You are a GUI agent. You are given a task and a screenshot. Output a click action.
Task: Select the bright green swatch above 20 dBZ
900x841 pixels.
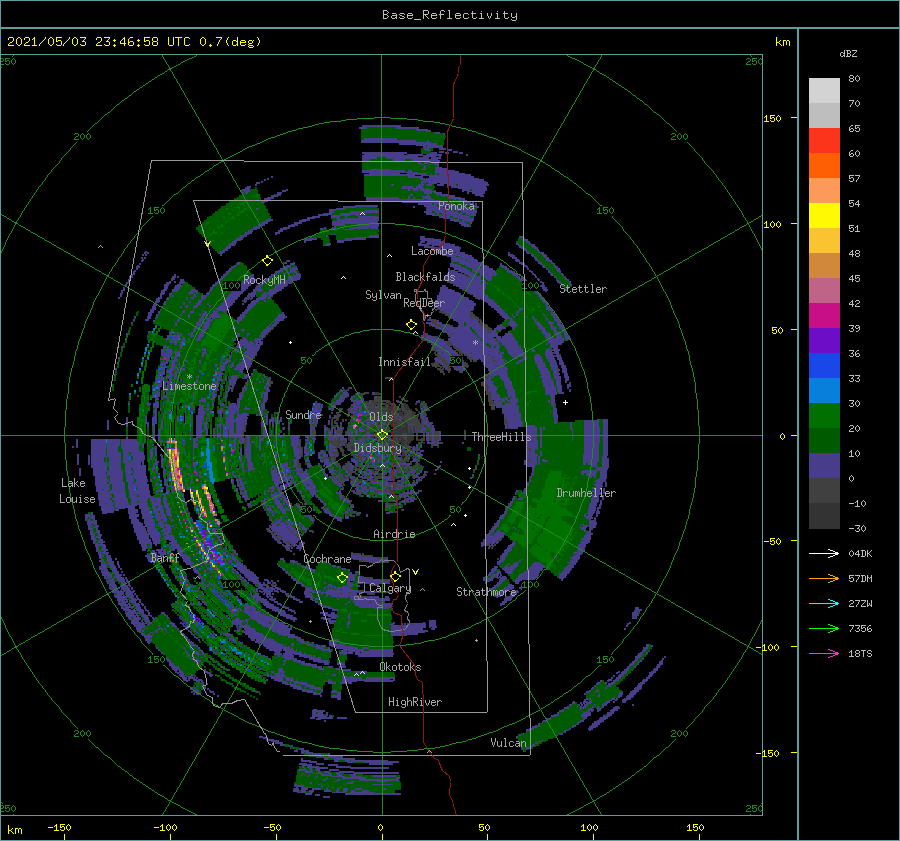pos(824,416)
